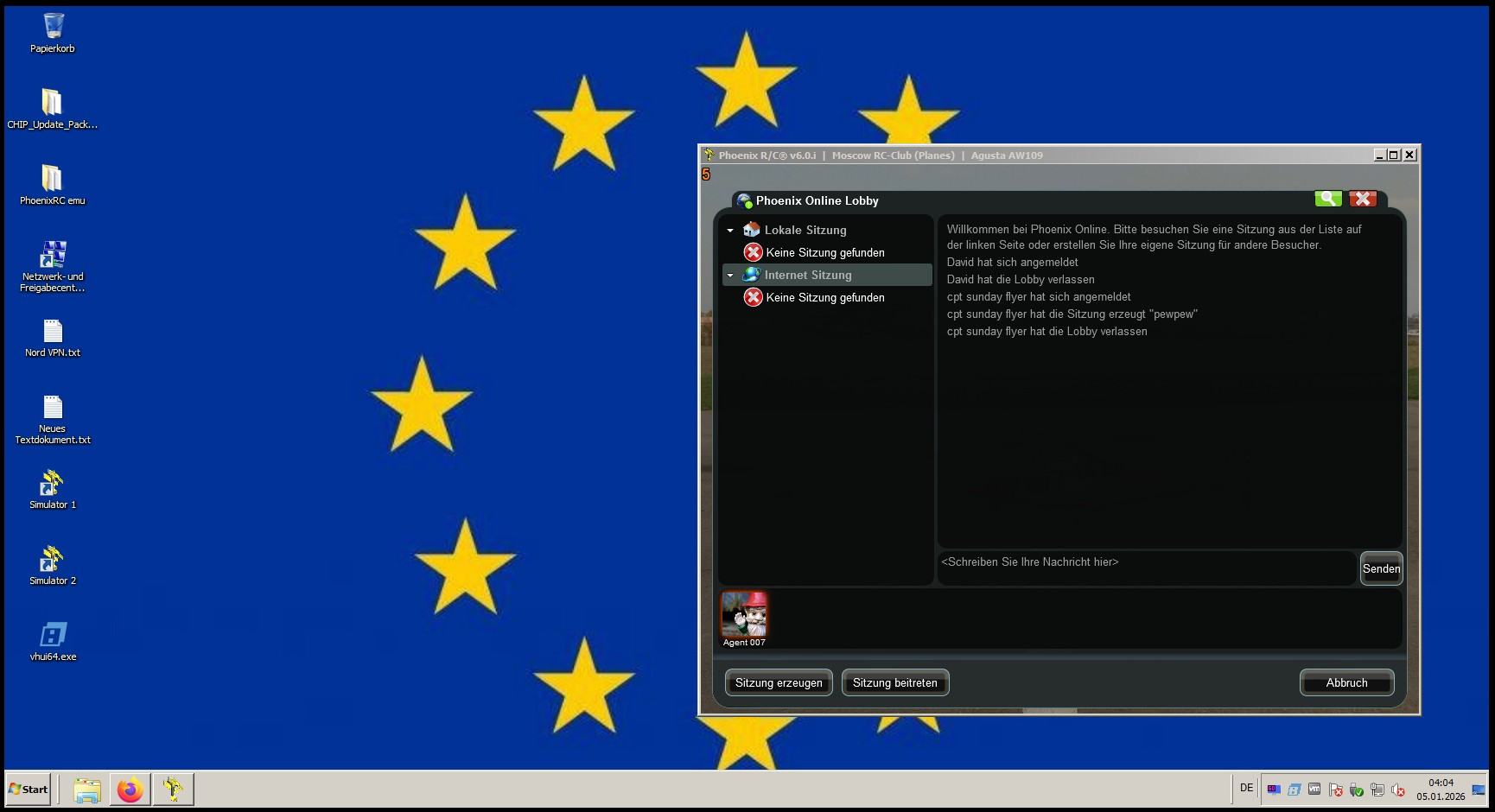
Task: Switch keyboard layout via DE indicator
Action: 1245,788
